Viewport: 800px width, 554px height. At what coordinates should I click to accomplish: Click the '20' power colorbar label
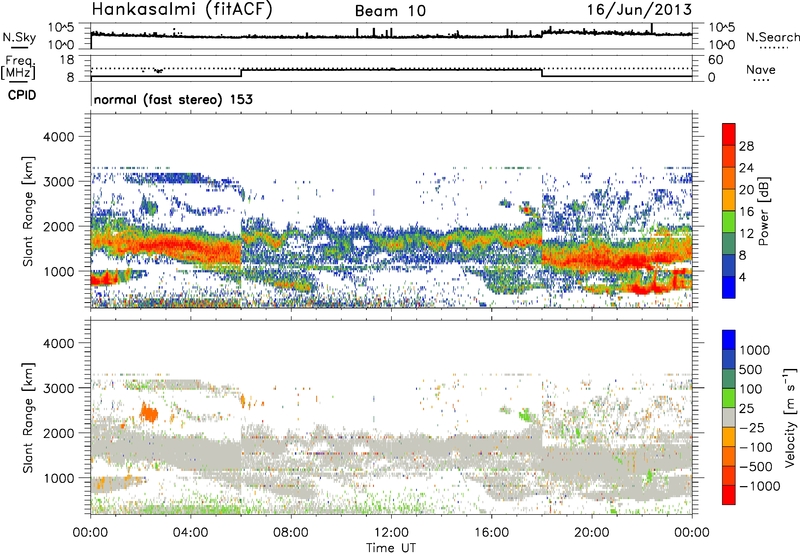click(746, 190)
